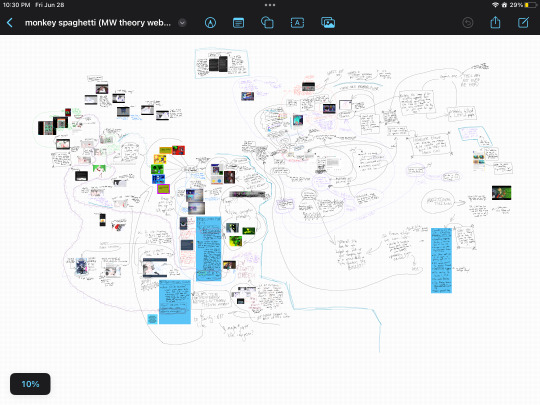Select the tall blue sticky note on right side
Image resolution: width=540 pixels, height=405 pixels.
click(x=442, y=261)
